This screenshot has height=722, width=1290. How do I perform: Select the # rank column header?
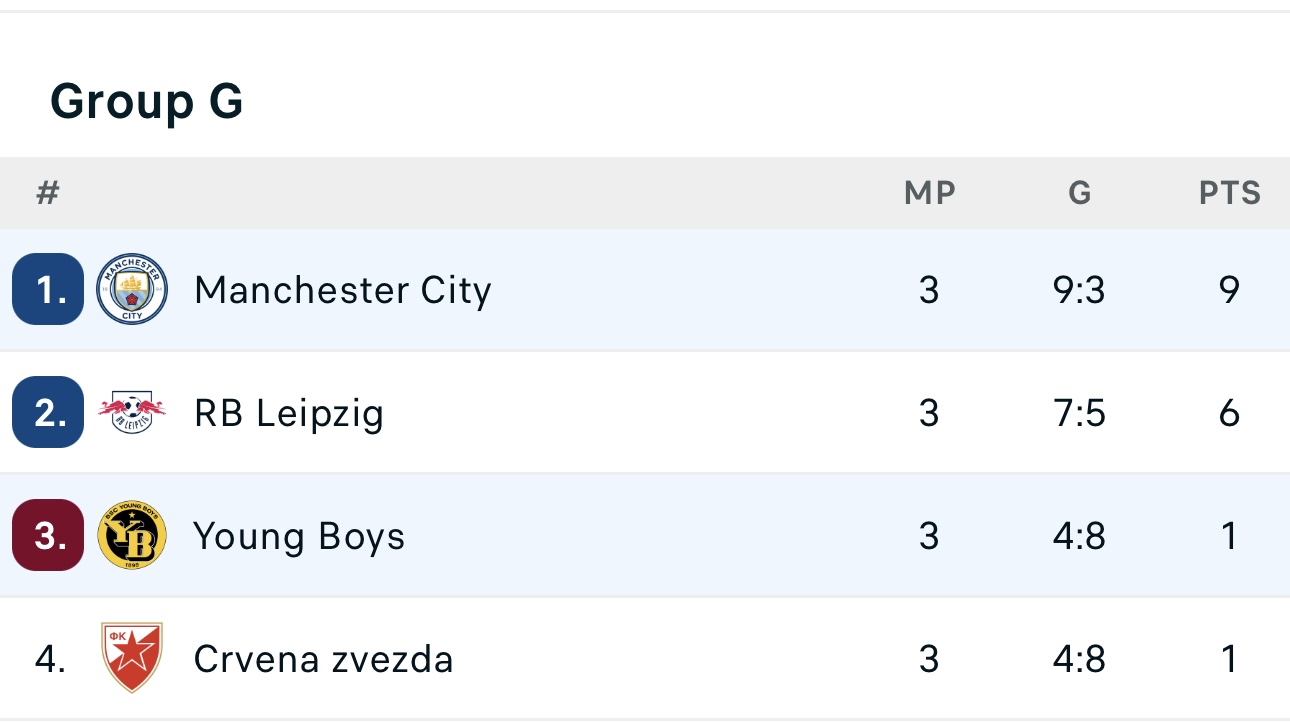[x=48, y=193]
